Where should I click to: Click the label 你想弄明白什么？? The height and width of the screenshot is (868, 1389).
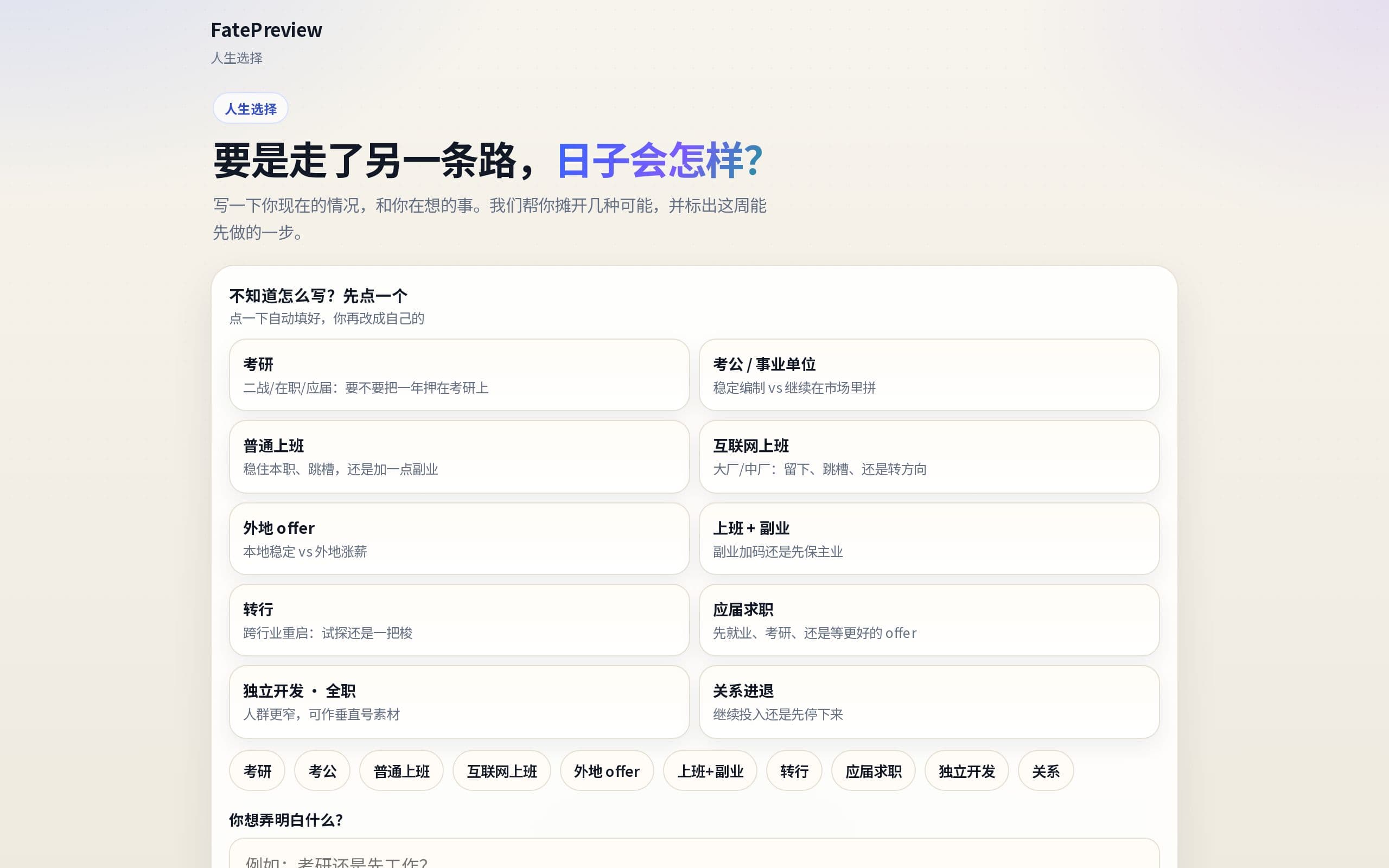(286, 820)
